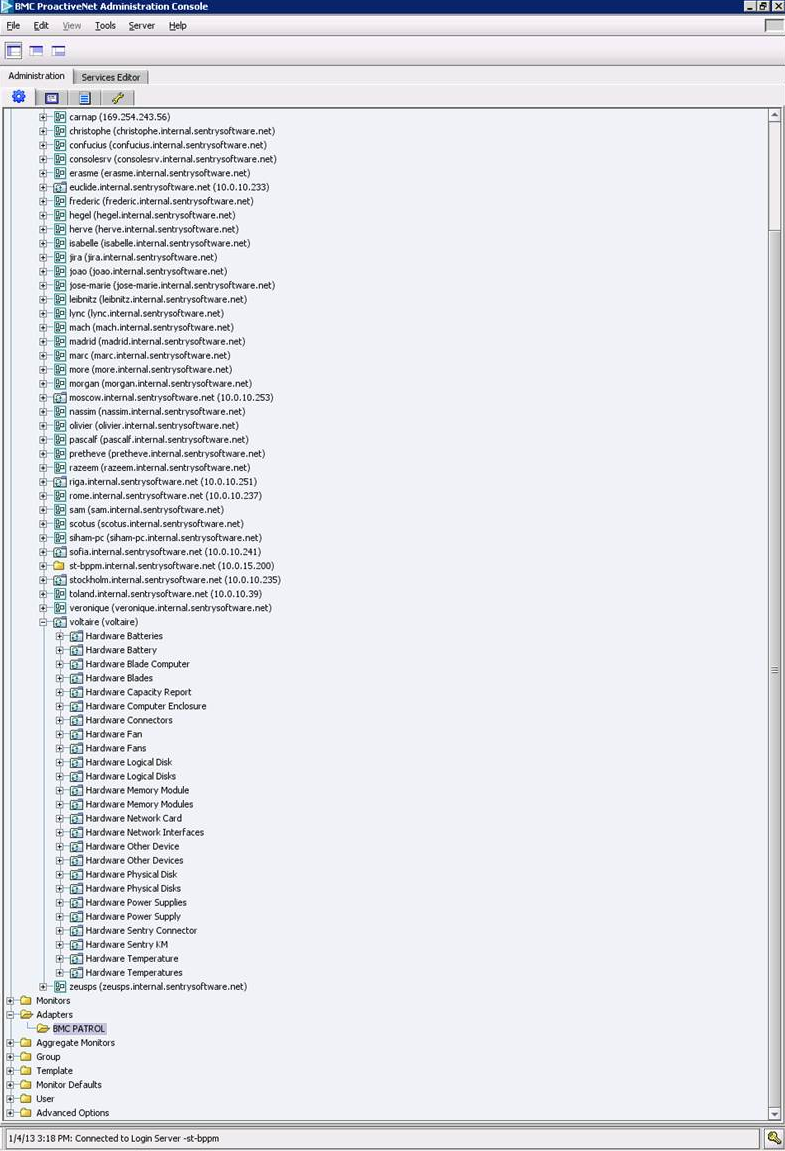
Task: Click the vertical scrollbar down arrow
Action: [774, 1113]
